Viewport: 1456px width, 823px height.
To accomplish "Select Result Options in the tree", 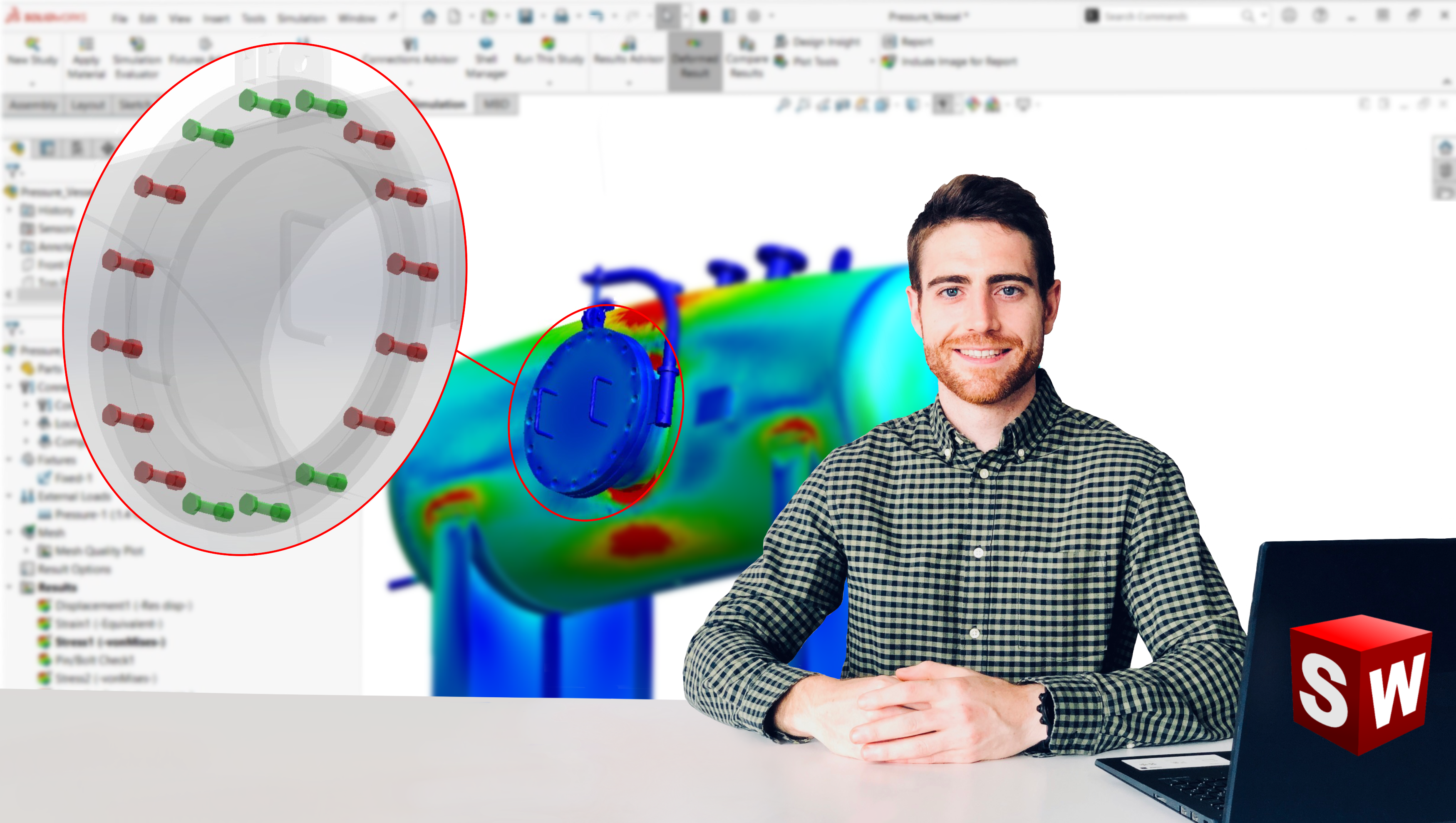I will 66,569.
